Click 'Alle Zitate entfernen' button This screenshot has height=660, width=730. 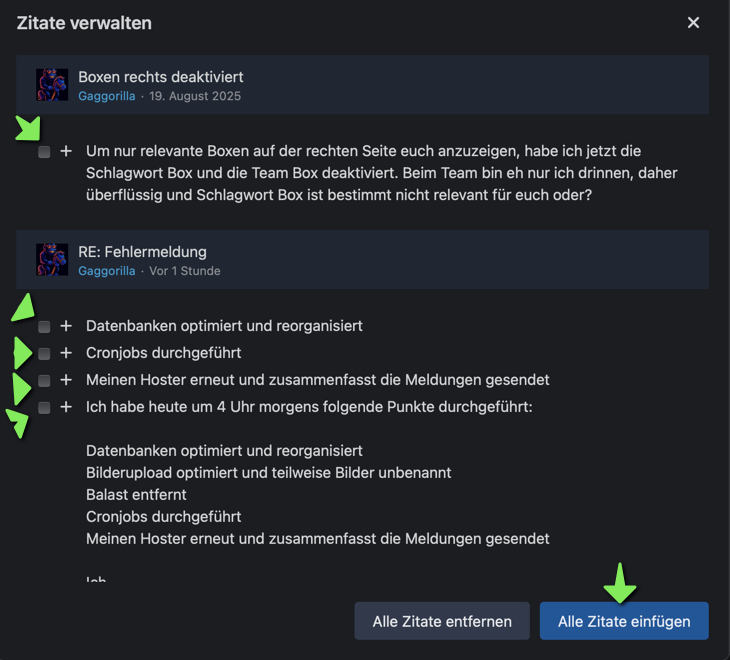[x=442, y=621]
